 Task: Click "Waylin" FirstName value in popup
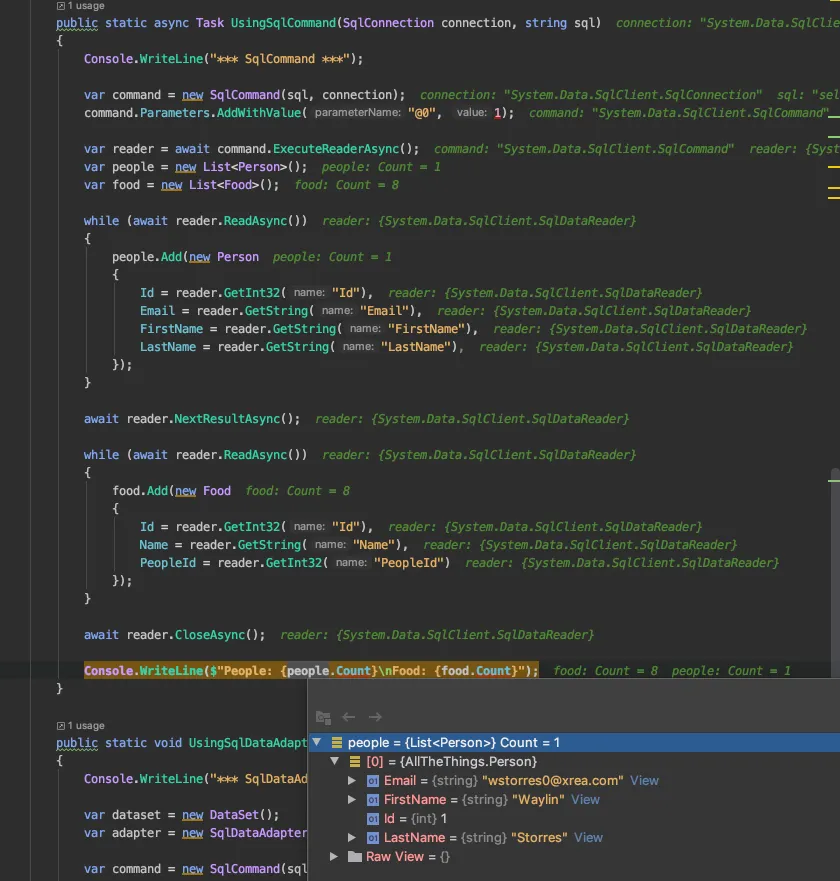point(538,800)
